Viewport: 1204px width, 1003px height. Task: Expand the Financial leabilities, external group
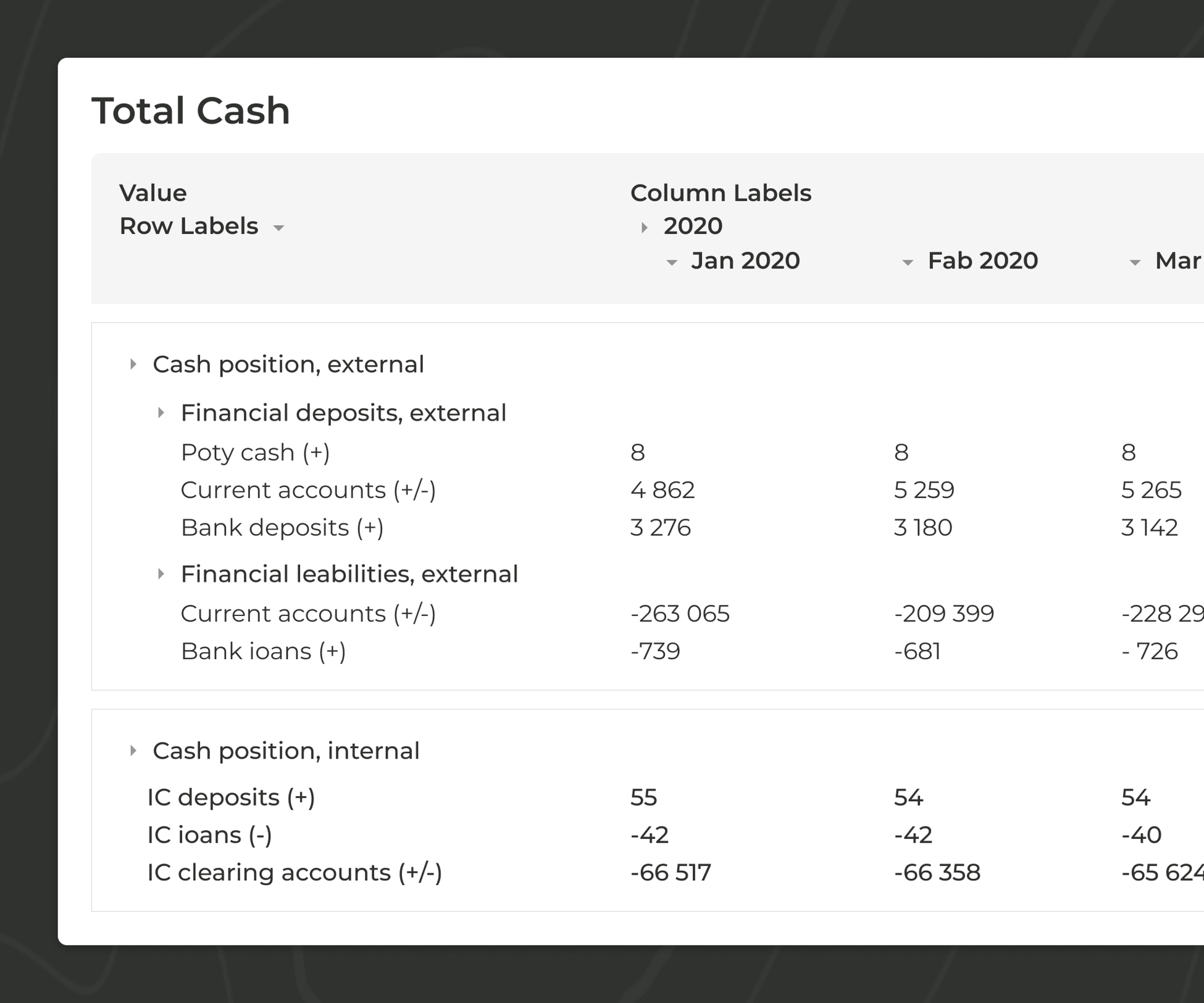click(162, 574)
